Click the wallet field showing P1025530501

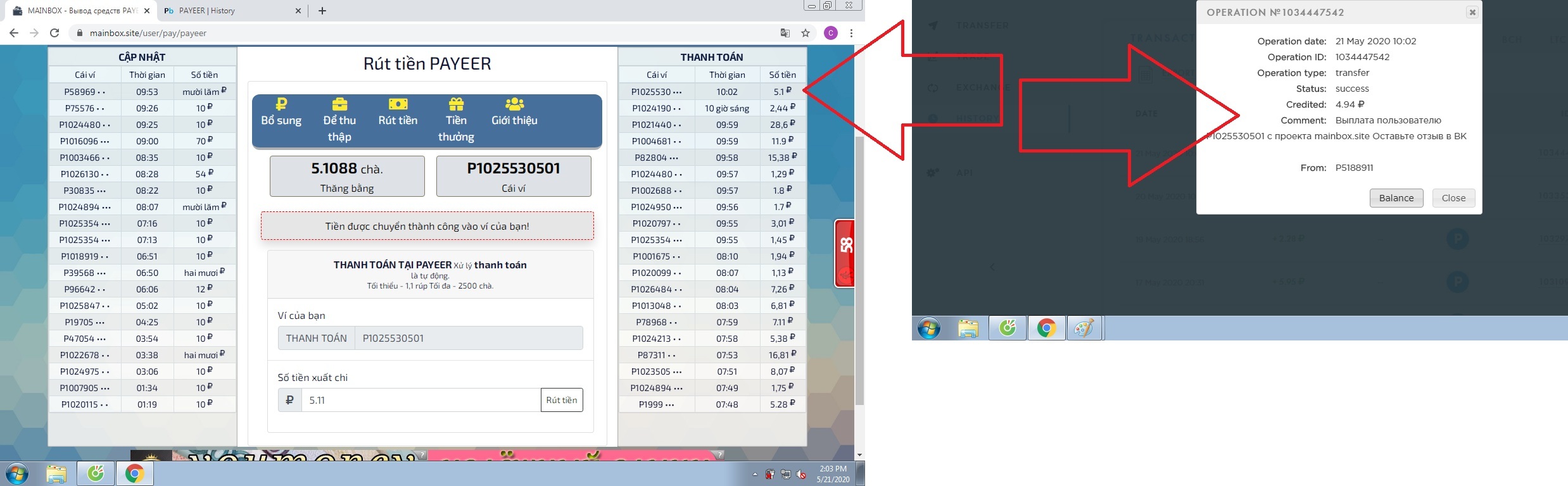click(x=469, y=338)
